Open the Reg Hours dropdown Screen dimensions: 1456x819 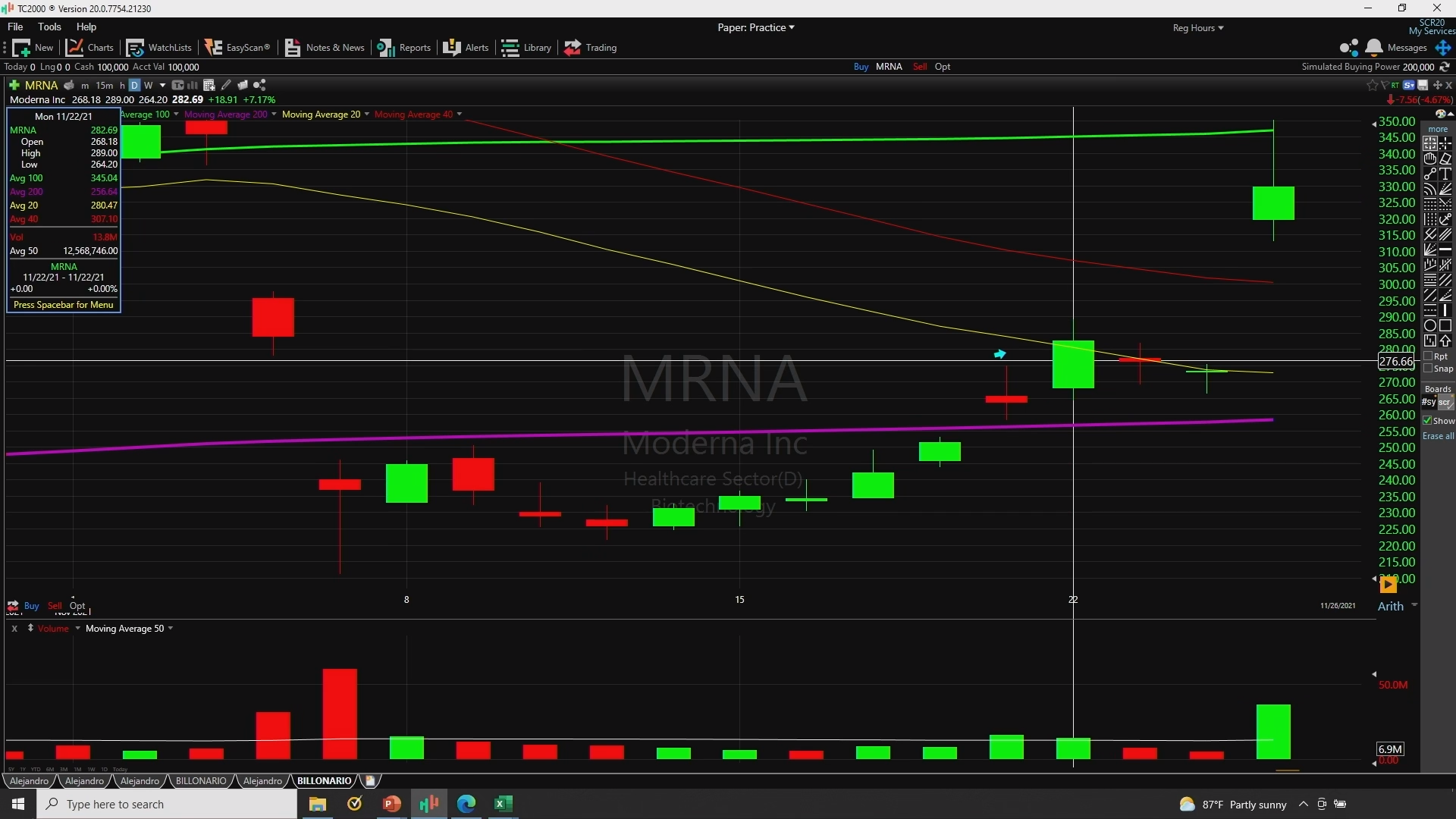pyautogui.click(x=1197, y=28)
